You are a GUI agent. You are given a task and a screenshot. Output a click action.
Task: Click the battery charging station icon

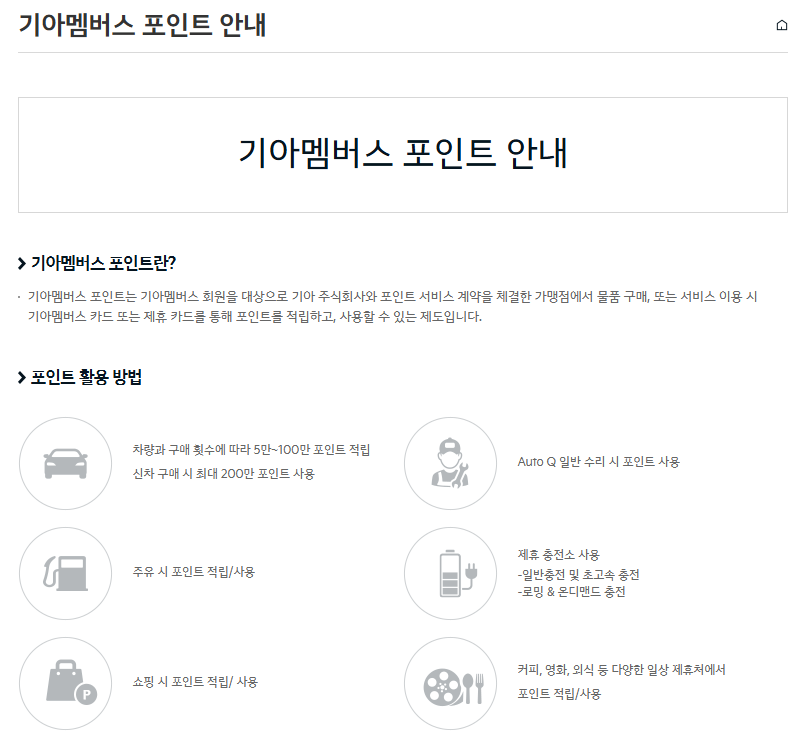pos(450,573)
